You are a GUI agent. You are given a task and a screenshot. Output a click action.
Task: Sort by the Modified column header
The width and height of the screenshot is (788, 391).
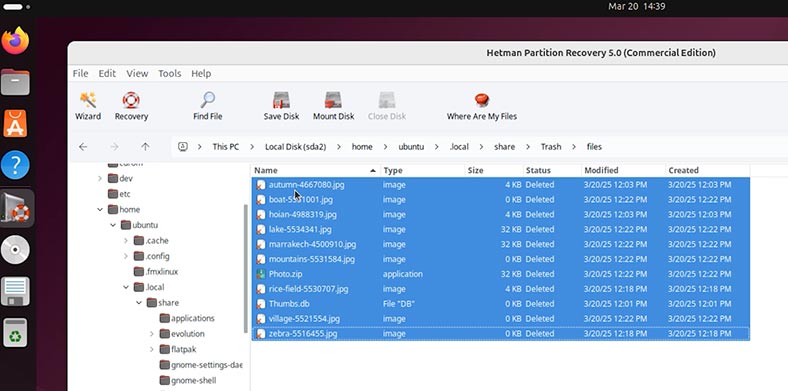click(623, 170)
